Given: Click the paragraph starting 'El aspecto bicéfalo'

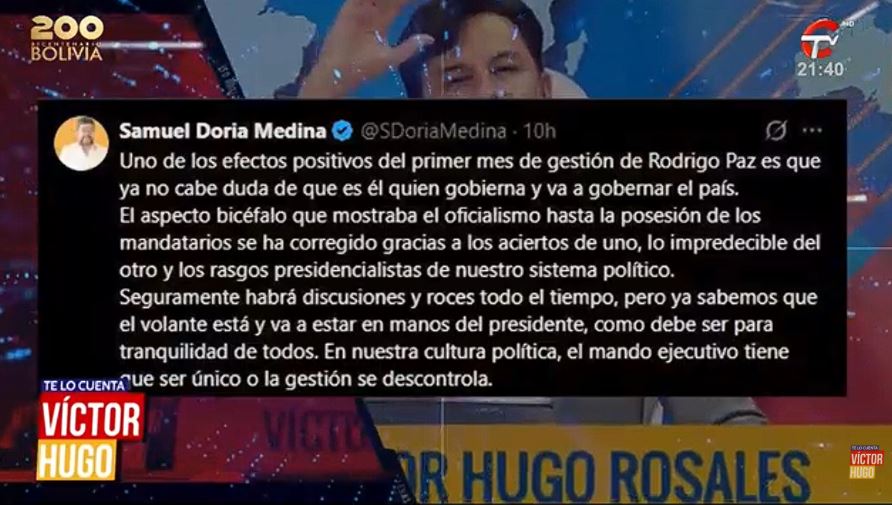Looking at the screenshot, I should (x=470, y=243).
